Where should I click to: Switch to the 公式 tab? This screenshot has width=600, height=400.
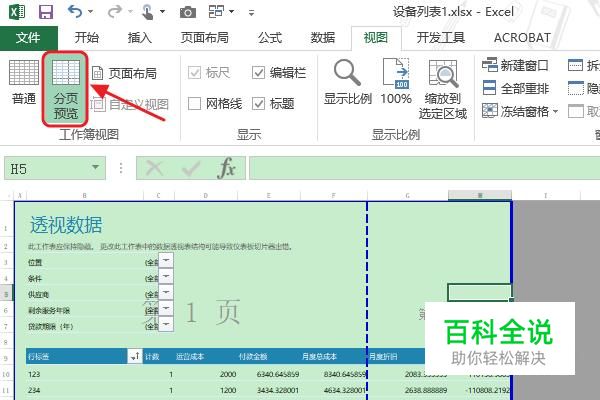(270, 38)
